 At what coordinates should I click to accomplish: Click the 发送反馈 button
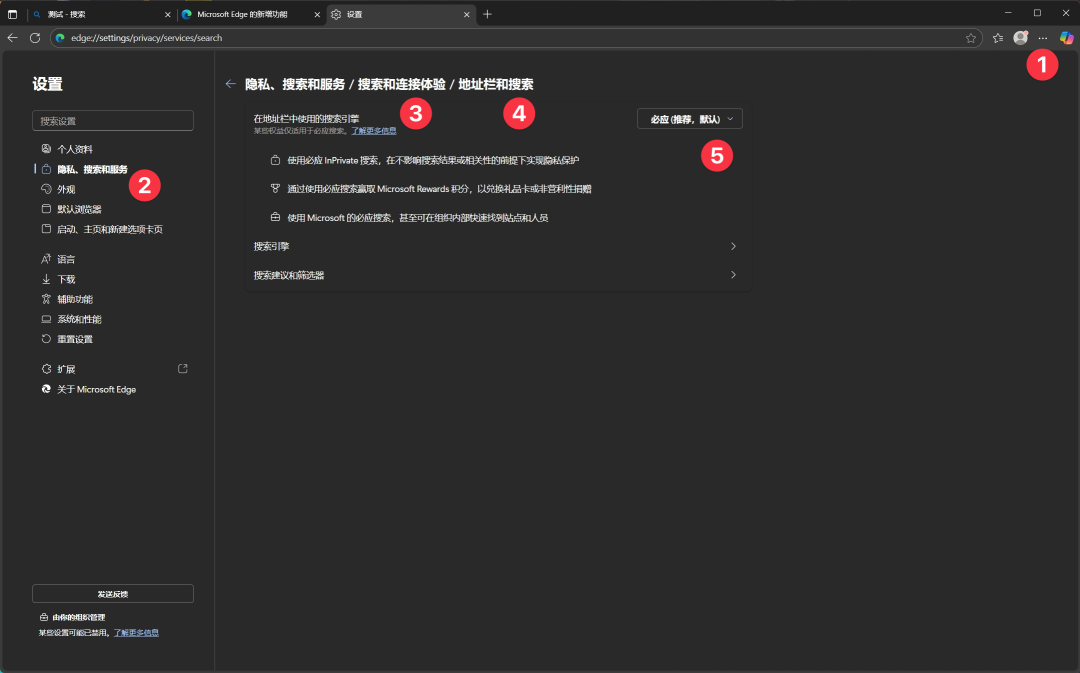(x=113, y=594)
